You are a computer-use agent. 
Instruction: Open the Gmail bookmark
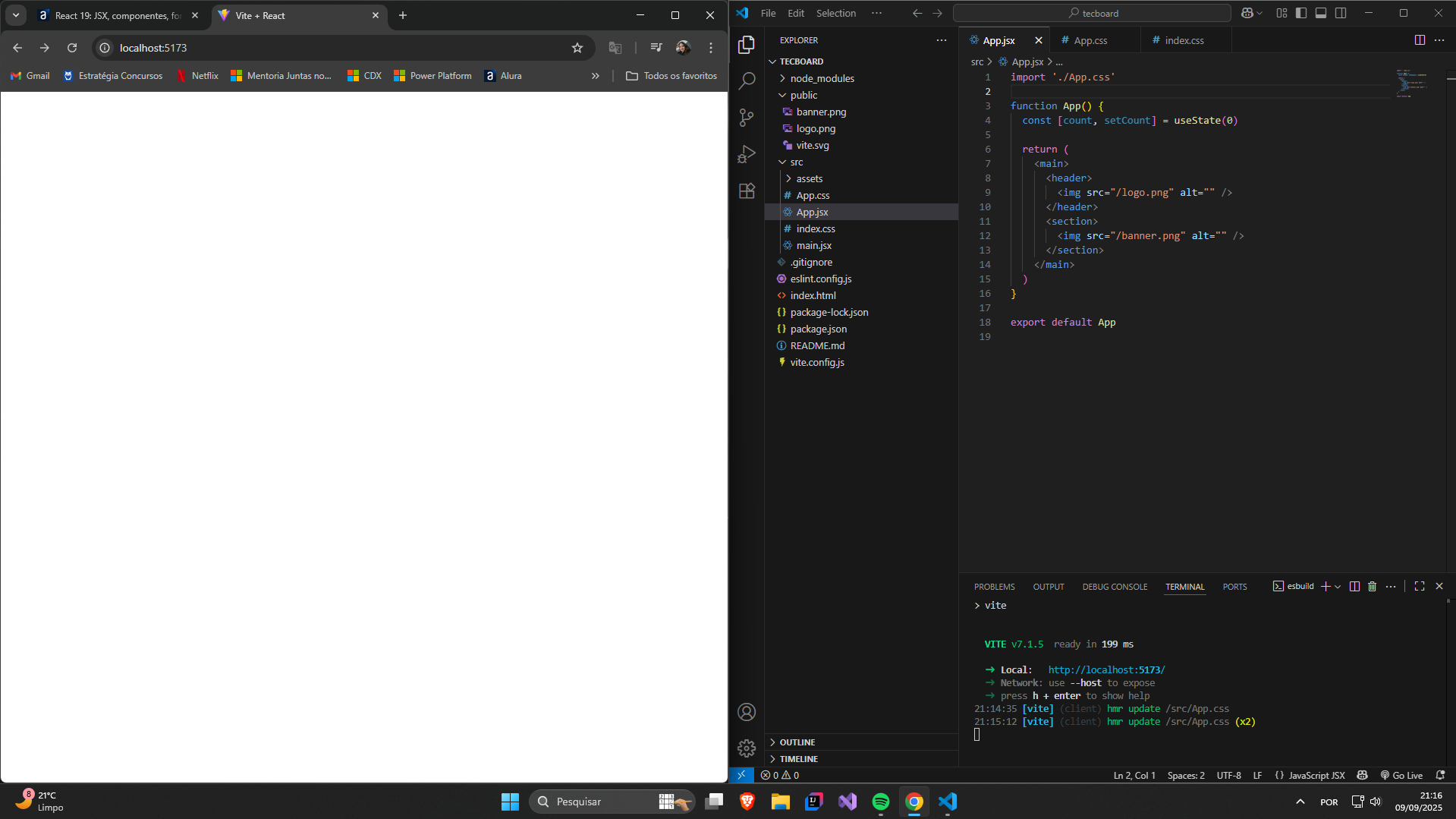pos(30,76)
